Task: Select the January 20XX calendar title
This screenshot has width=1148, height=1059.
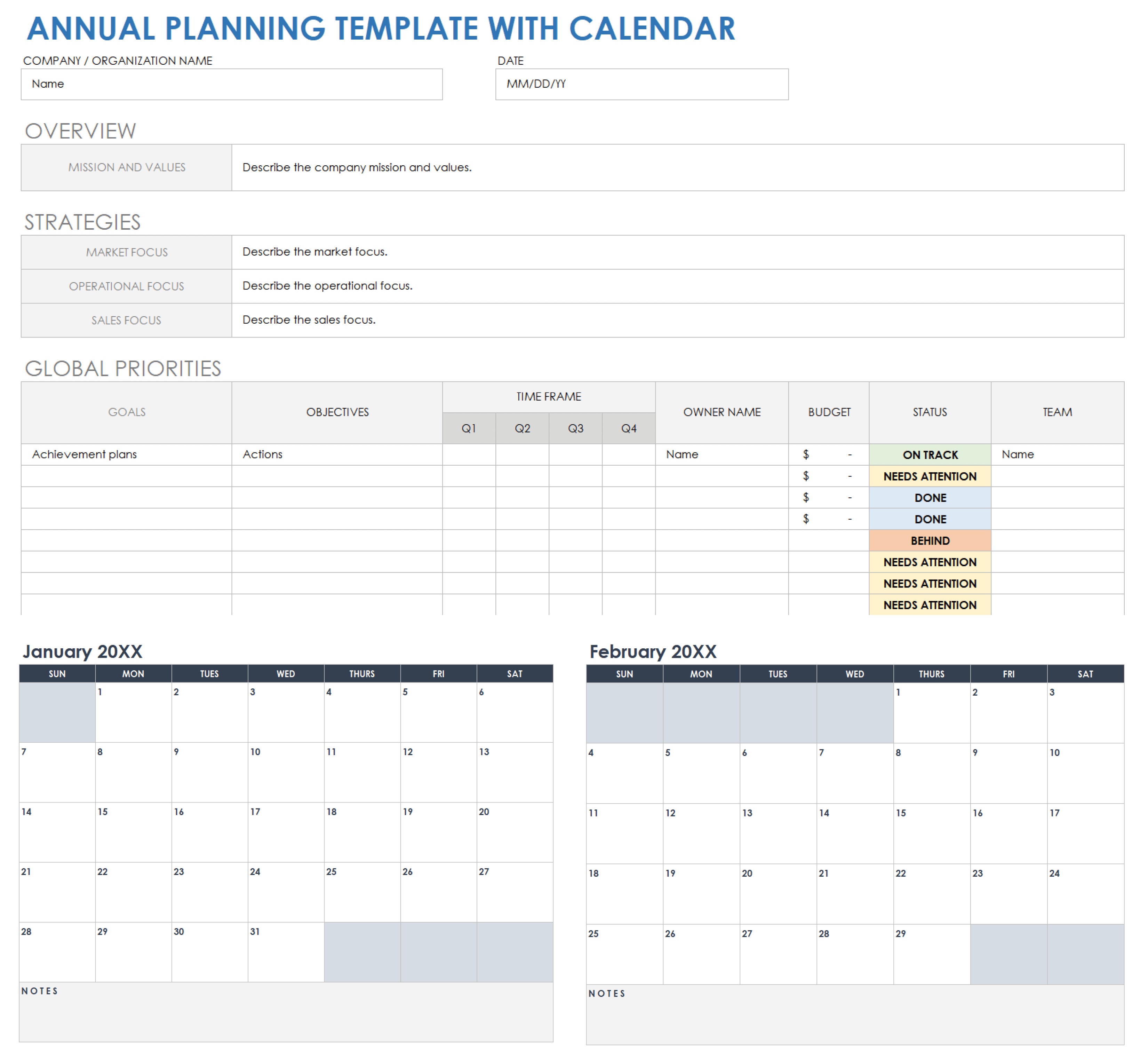Action: tap(82, 651)
